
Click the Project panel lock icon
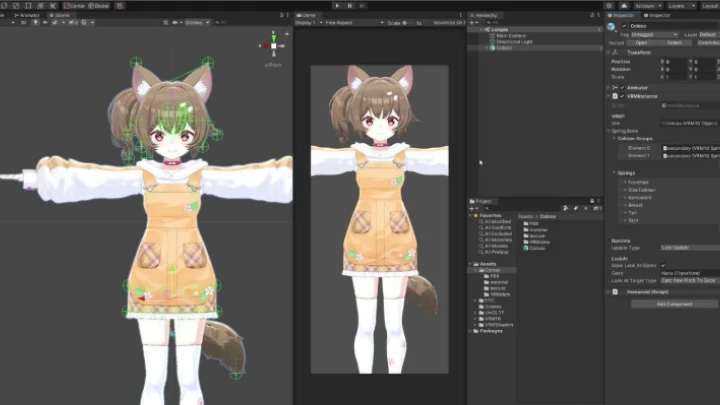pyautogui.click(x=592, y=201)
